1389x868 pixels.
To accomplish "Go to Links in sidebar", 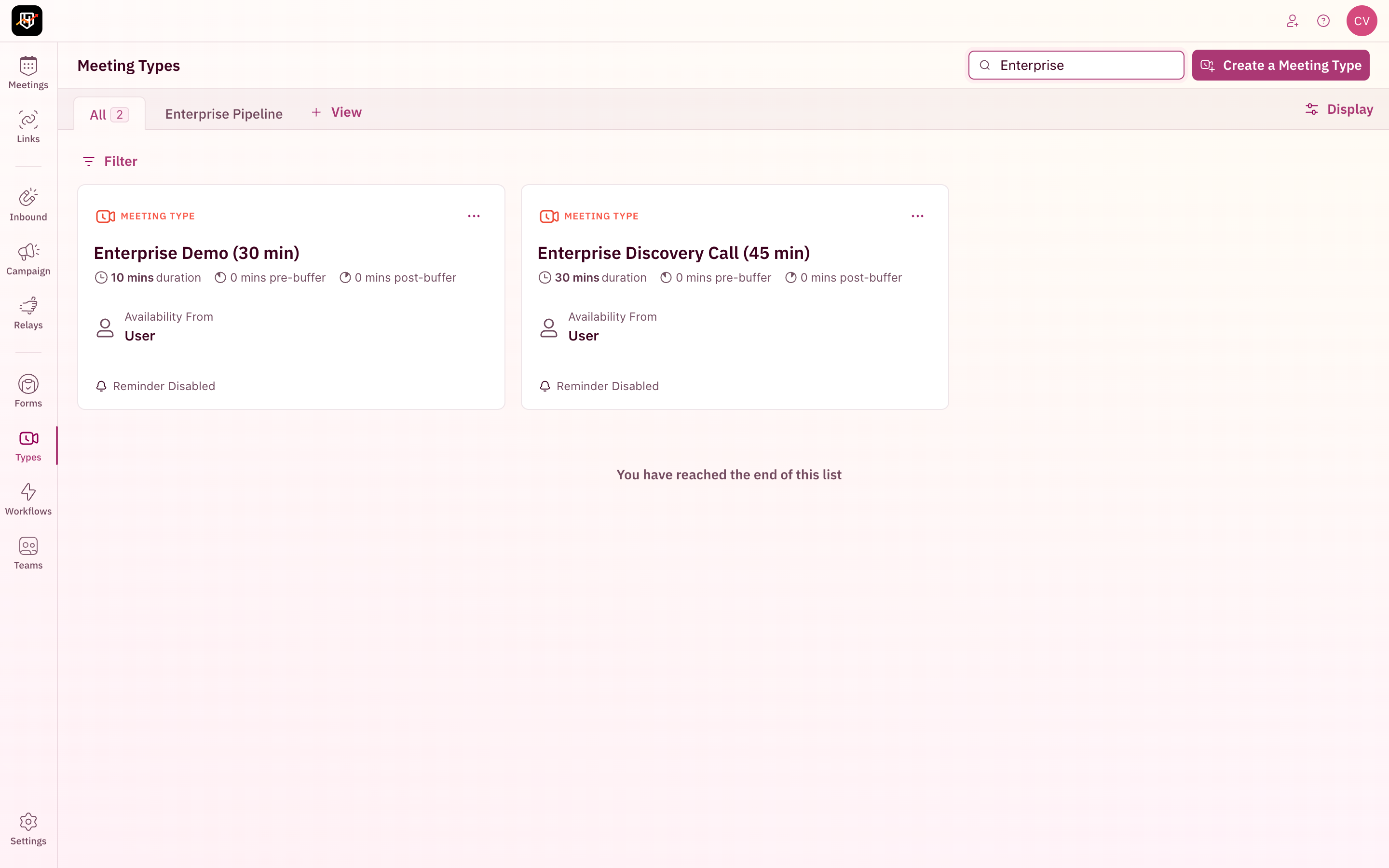I will point(28,127).
